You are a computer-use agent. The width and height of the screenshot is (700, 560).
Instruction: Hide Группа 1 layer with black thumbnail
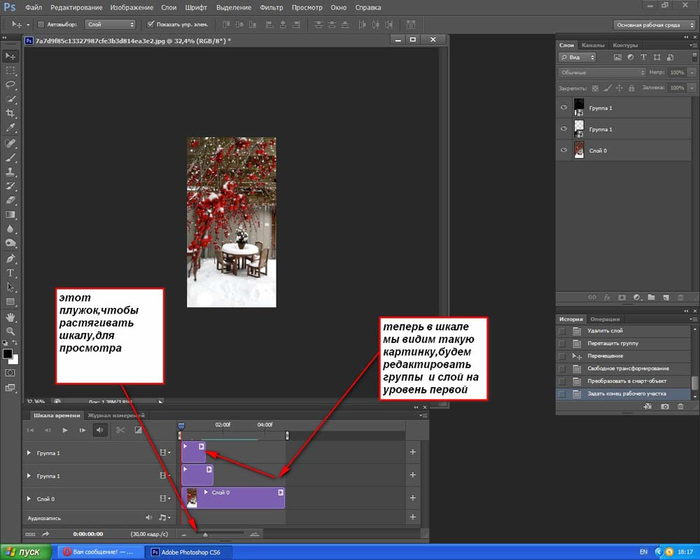coord(563,107)
